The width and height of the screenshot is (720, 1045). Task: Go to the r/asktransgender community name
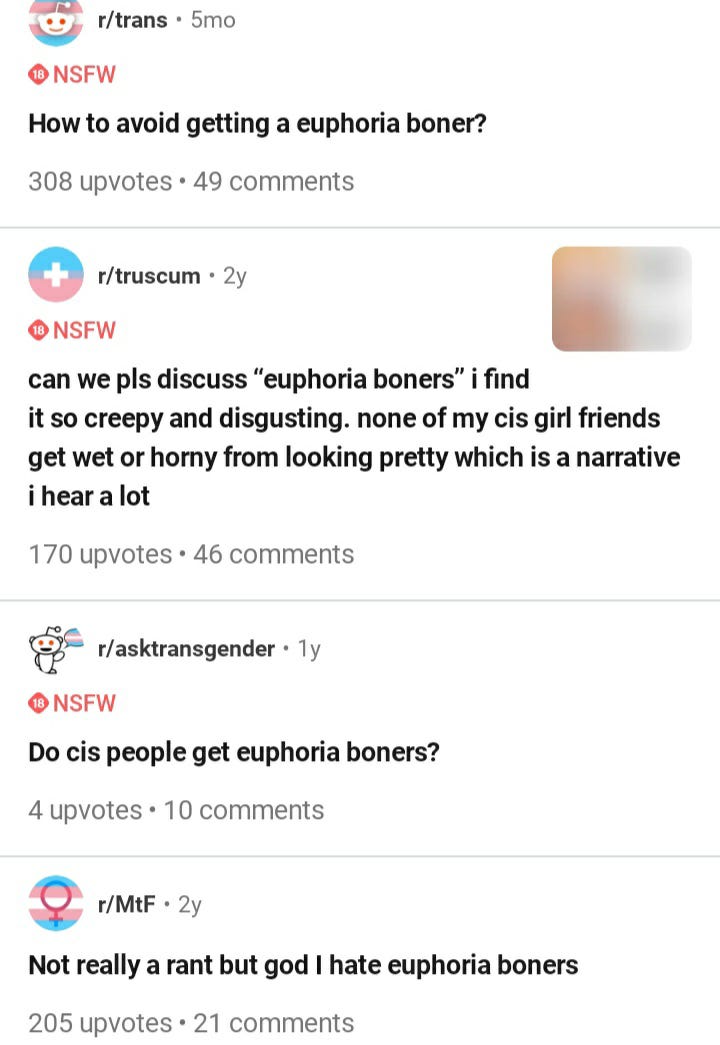tap(186, 648)
